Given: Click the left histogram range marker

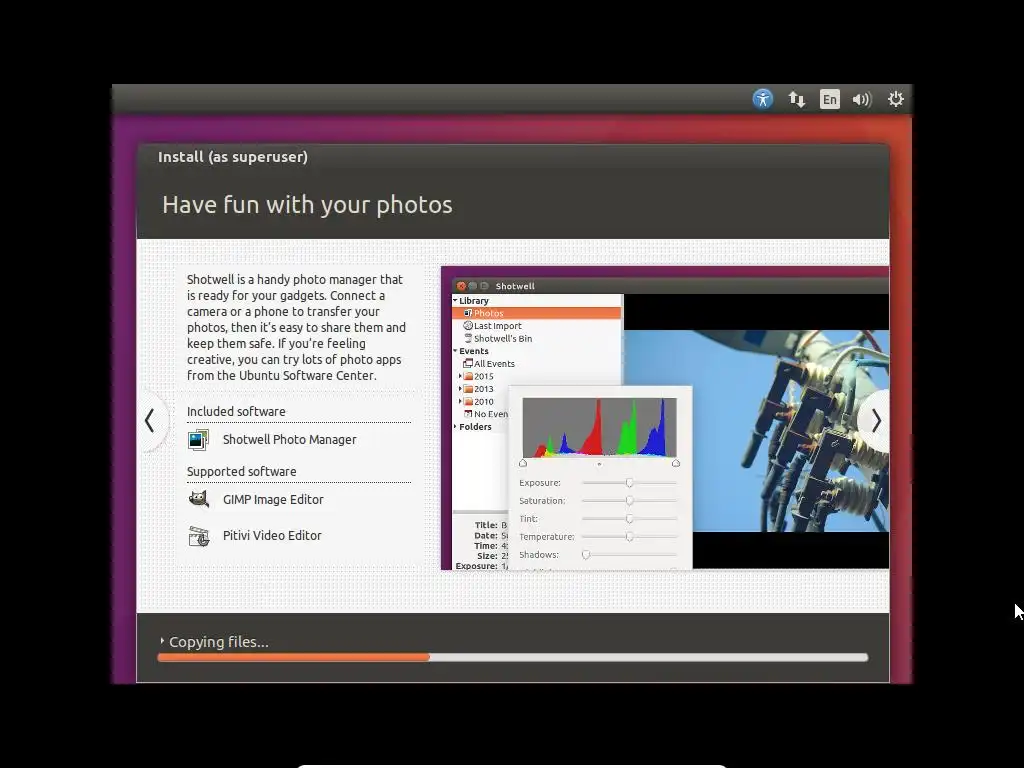Looking at the screenshot, I should 523,463.
